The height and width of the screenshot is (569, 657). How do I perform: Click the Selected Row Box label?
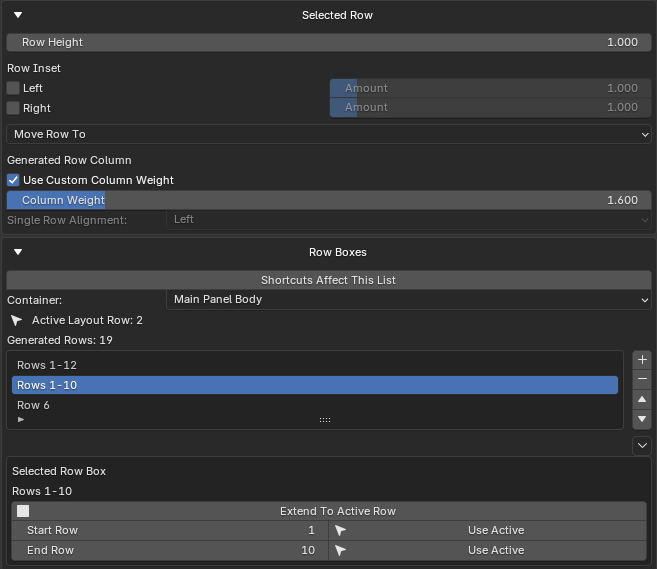59,471
